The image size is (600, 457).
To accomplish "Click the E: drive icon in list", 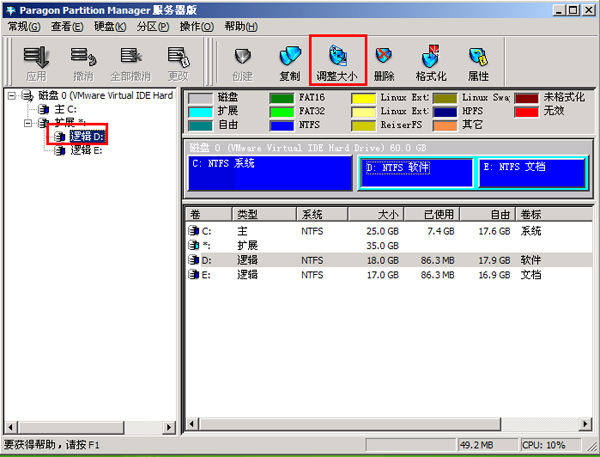I will 194,274.
